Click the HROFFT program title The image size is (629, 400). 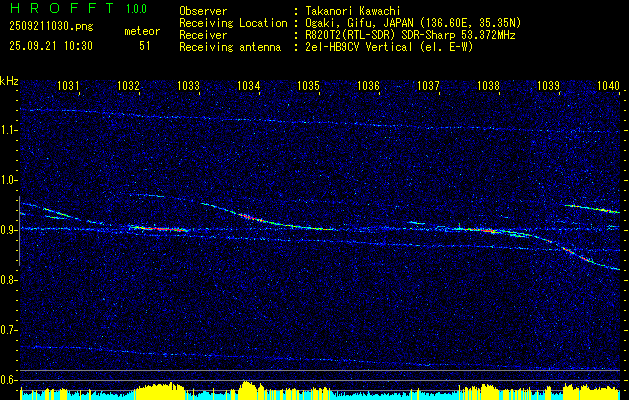coord(62,8)
